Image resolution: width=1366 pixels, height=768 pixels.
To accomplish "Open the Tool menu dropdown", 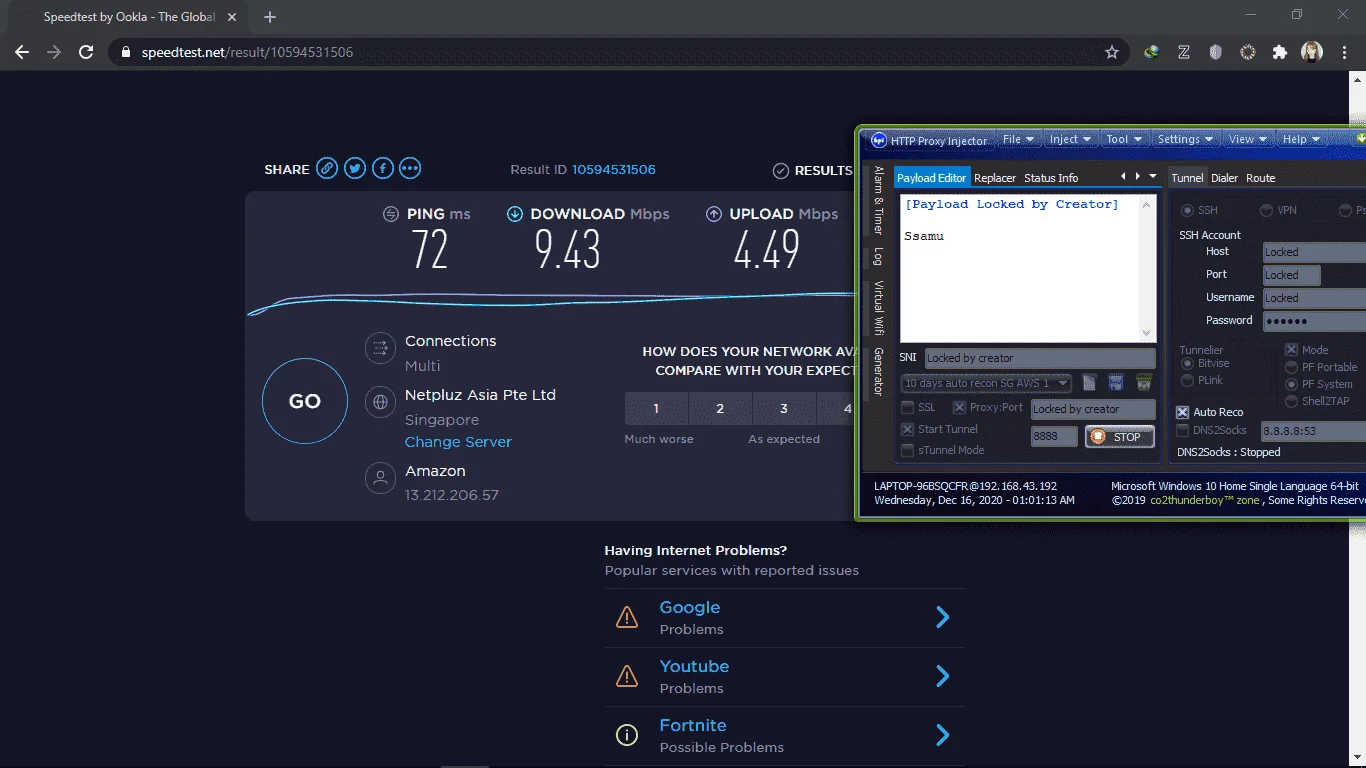I will tap(1125, 139).
